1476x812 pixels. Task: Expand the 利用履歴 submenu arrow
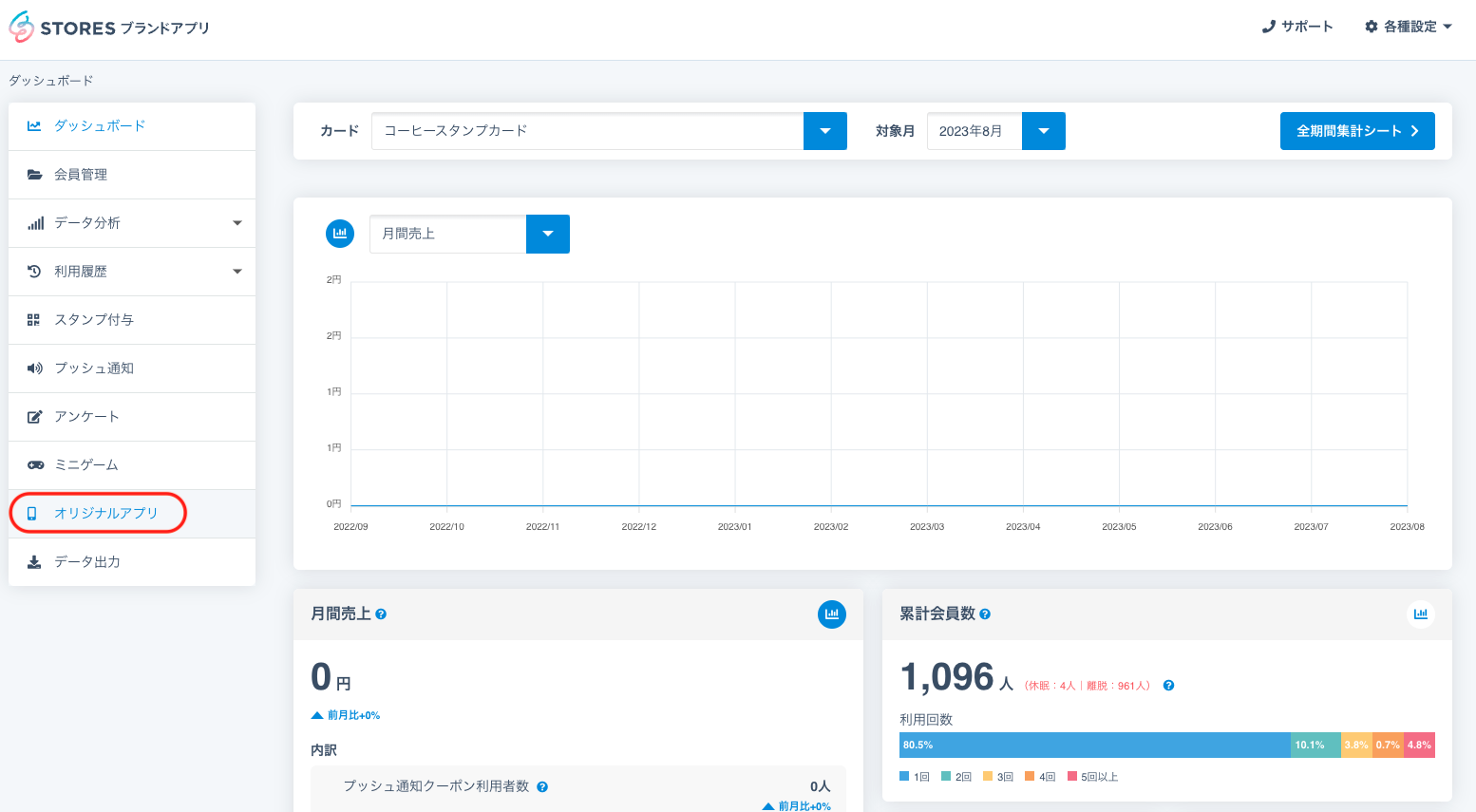click(x=237, y=272)
